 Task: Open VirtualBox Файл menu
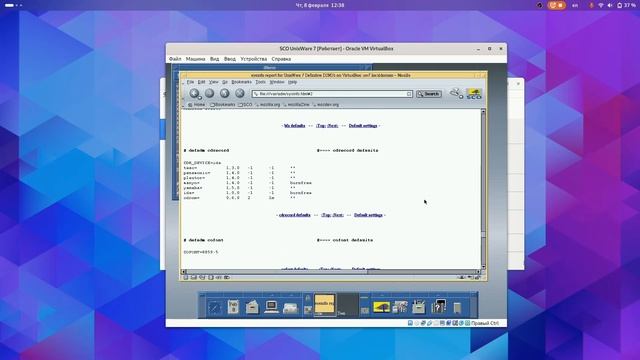tap(175, 59)
